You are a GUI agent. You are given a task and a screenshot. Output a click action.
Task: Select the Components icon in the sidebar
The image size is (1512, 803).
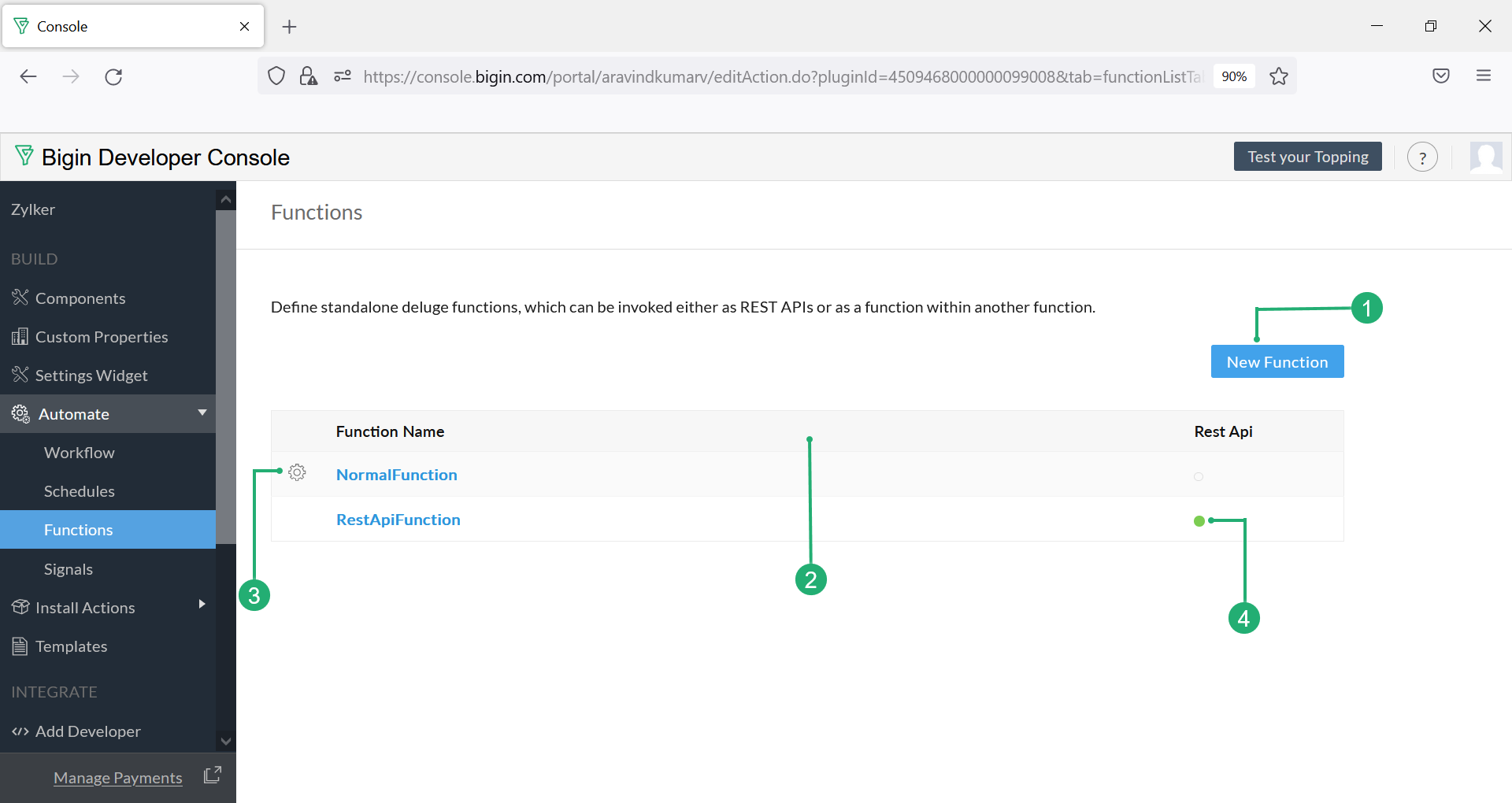[x=20, y=298]
